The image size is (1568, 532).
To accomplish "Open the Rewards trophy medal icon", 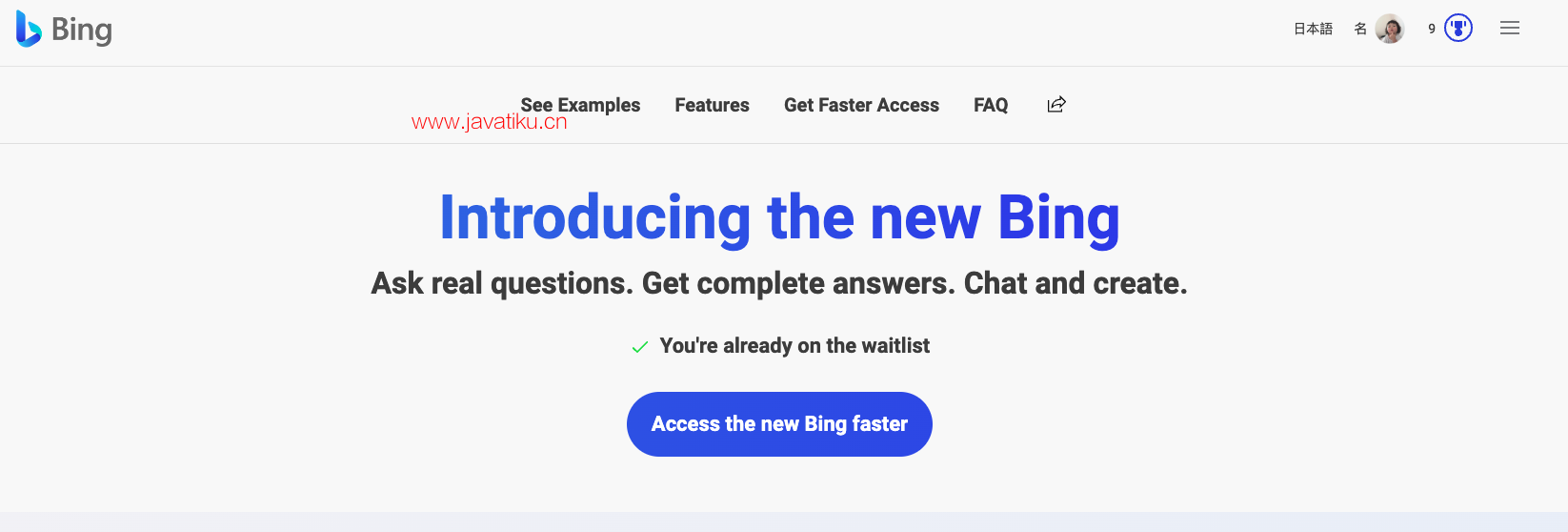I will tap(1458, 29).
